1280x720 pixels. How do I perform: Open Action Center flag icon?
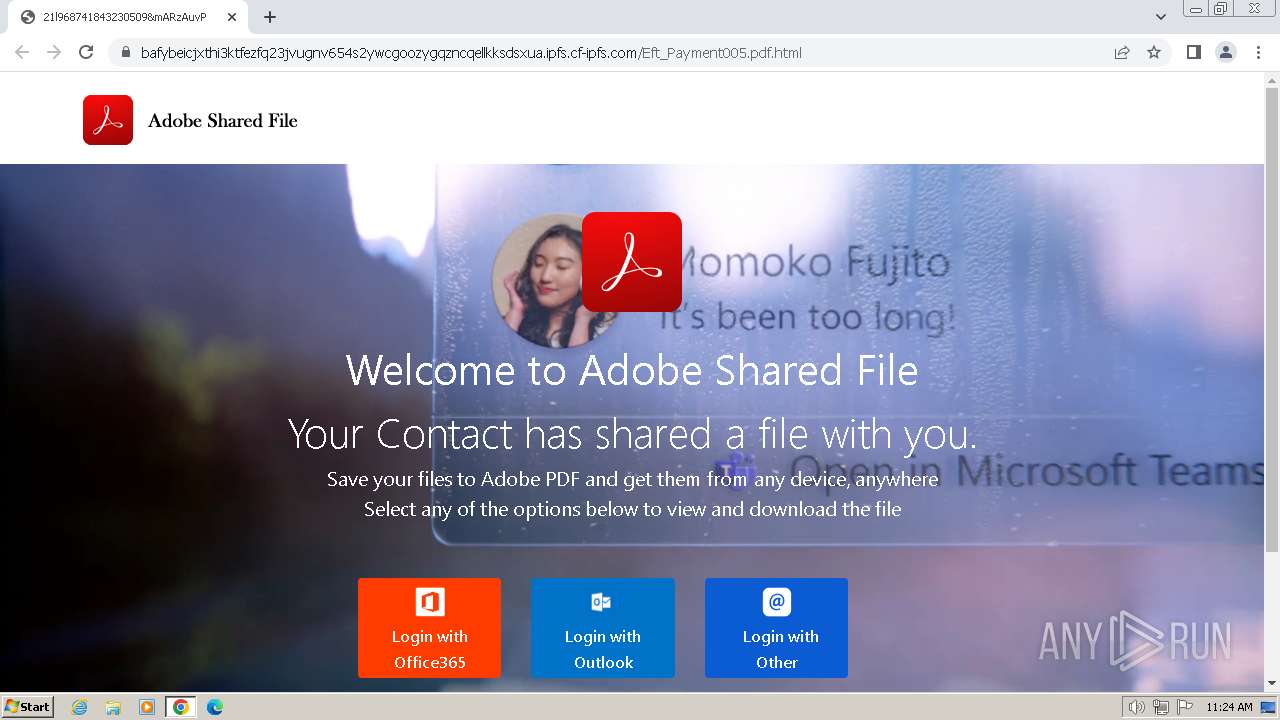coord(1185,707)
